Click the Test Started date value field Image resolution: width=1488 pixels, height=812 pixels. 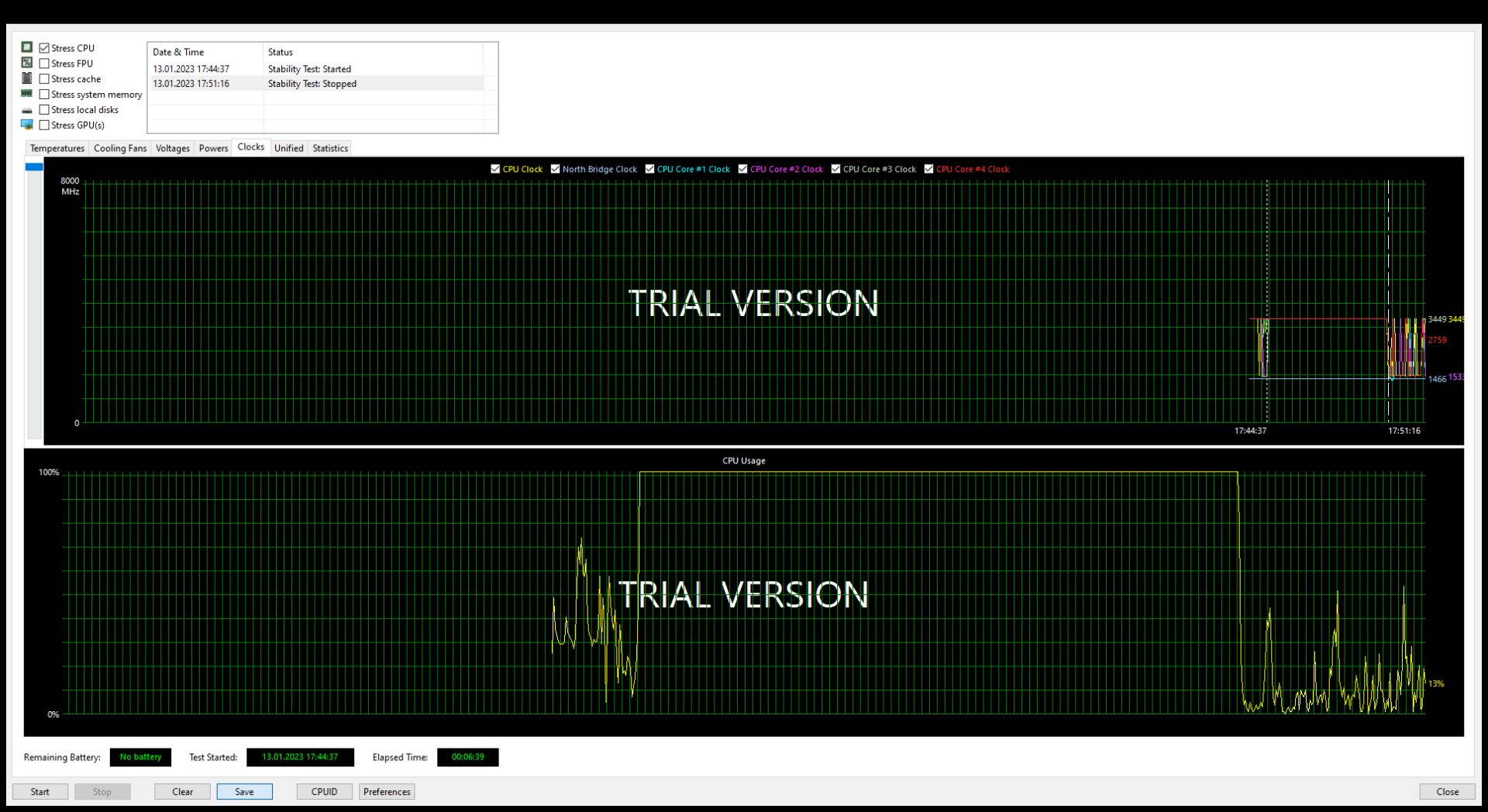301,757
